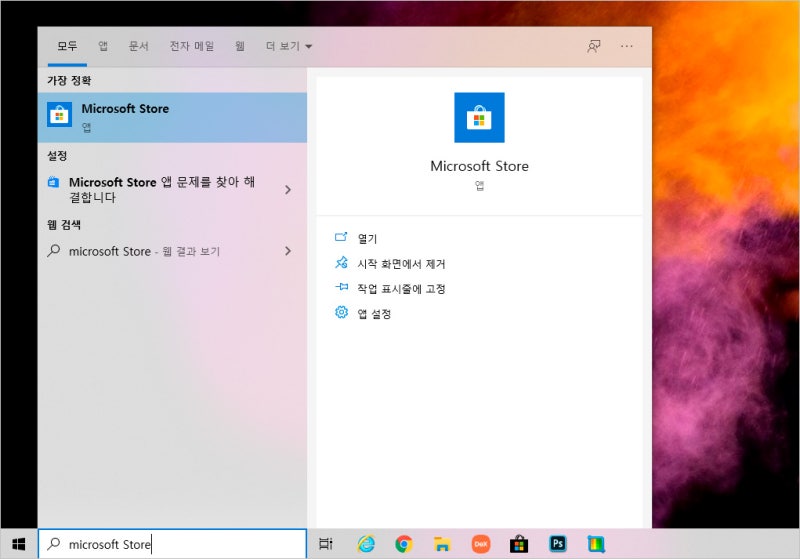Screen dimensions: 800x559
Task: Switch to the 전자 메일 tab
Action: click(192, 46)
